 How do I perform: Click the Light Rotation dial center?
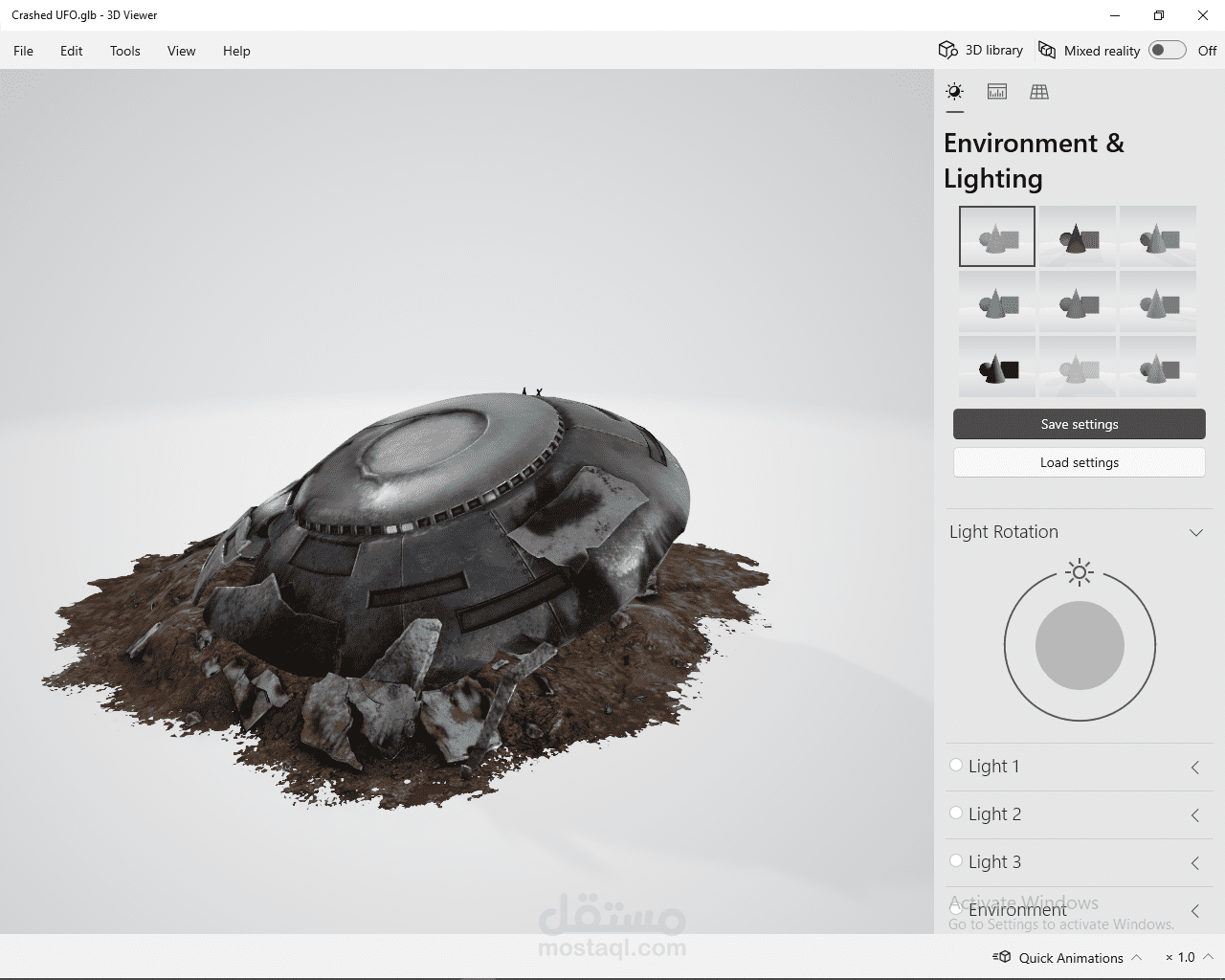[1080, 646]
